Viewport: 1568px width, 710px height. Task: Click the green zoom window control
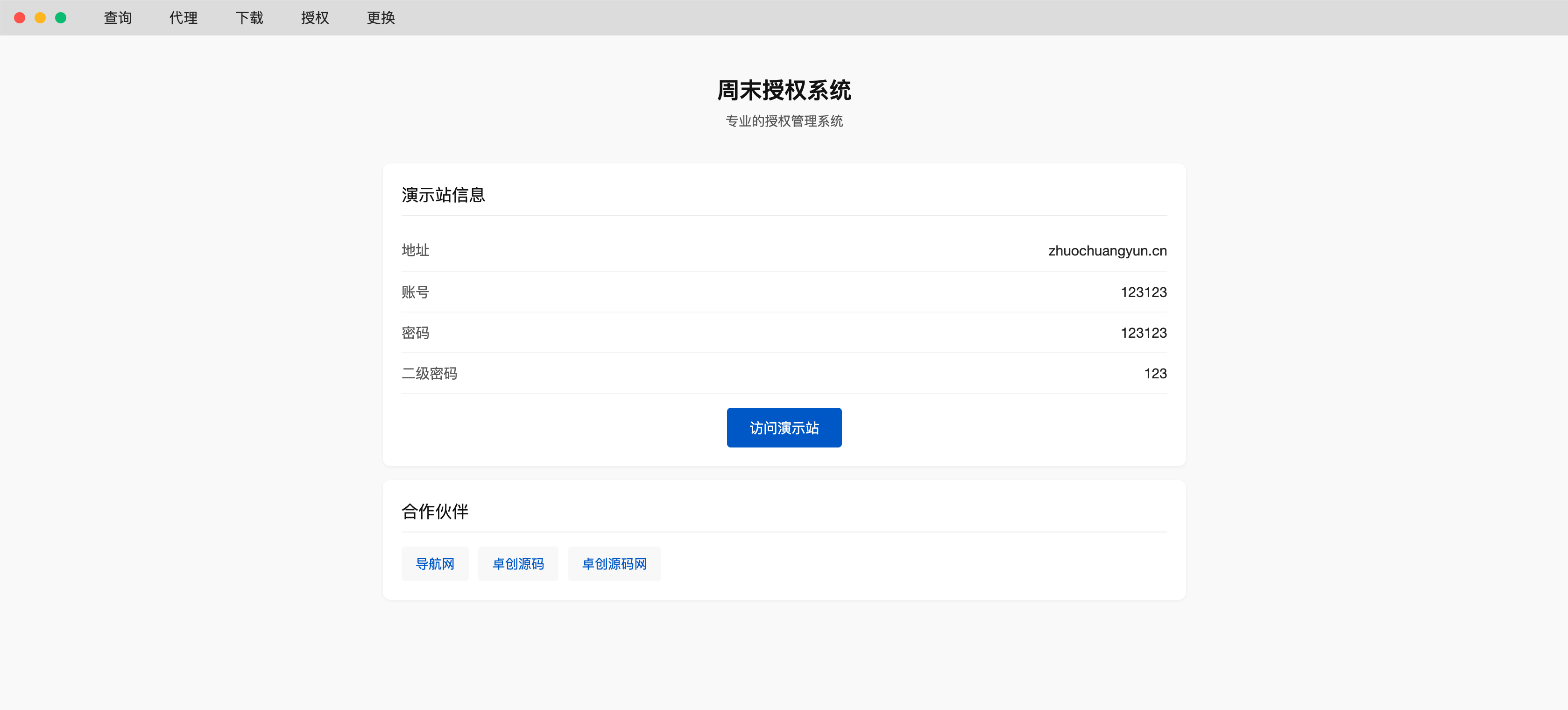62,18
